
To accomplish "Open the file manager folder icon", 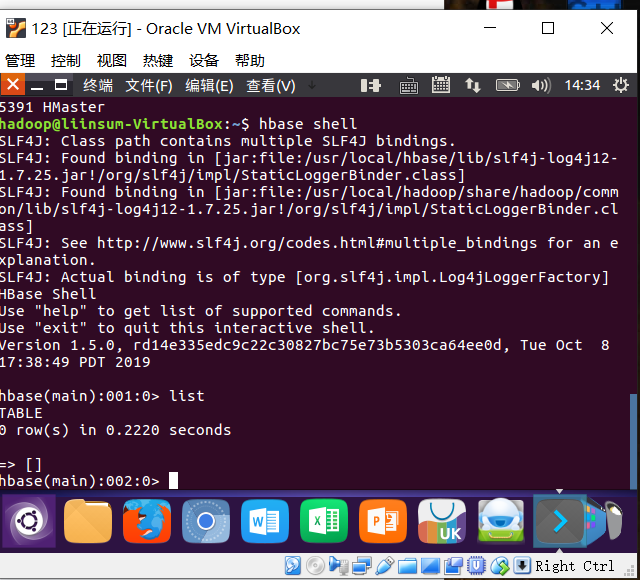I will pos(88,521).
